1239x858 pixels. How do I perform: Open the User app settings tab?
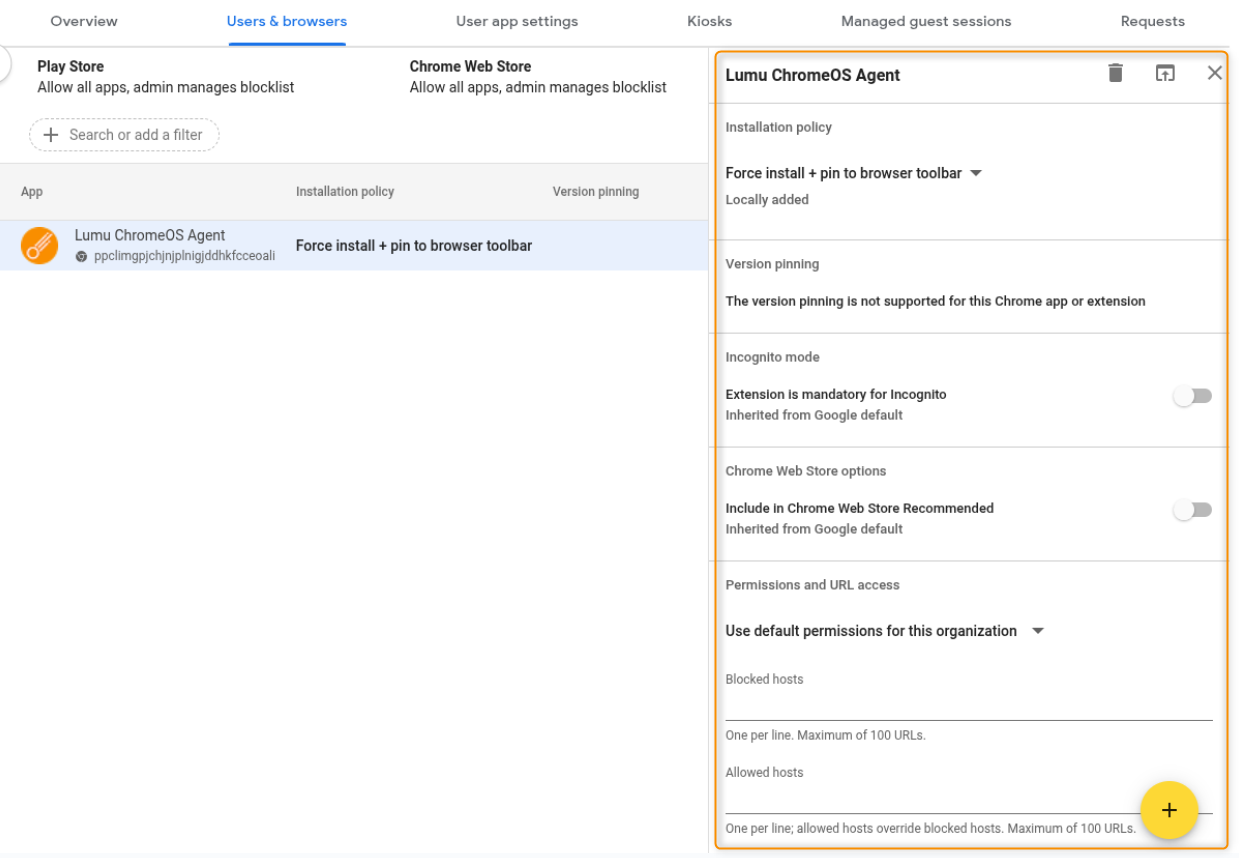pos(516,21)
